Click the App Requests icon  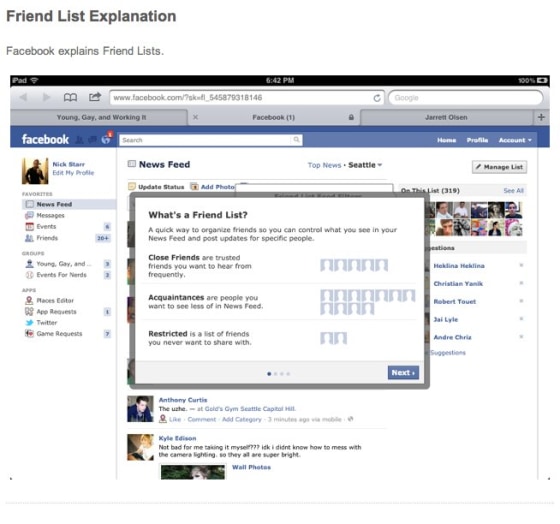pyautogui.click(x=29, y=311)
